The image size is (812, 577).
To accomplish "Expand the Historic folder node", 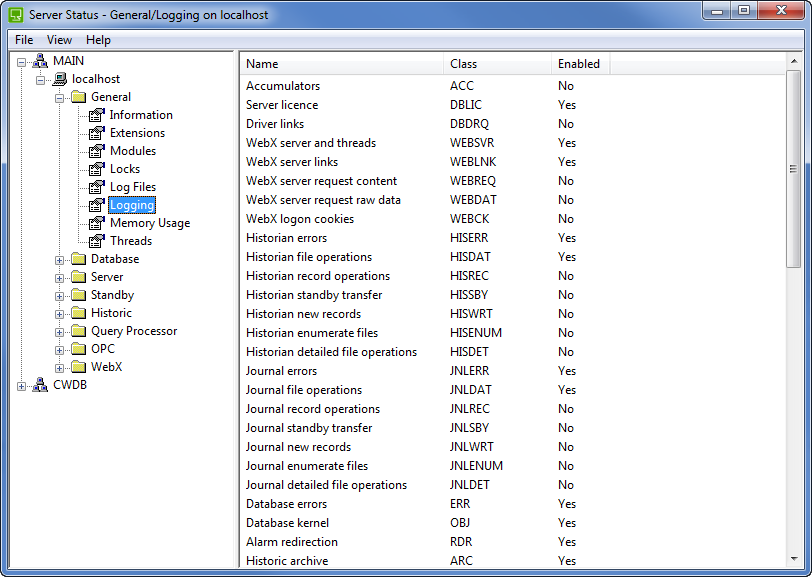I will [x=60, y=314].
